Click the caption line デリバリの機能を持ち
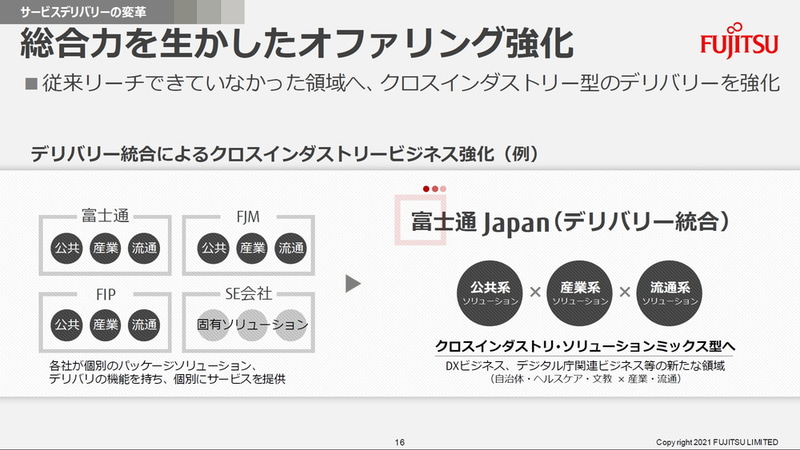Image resolution: width=800 pixels, height=450 pixels. (167, 379)
